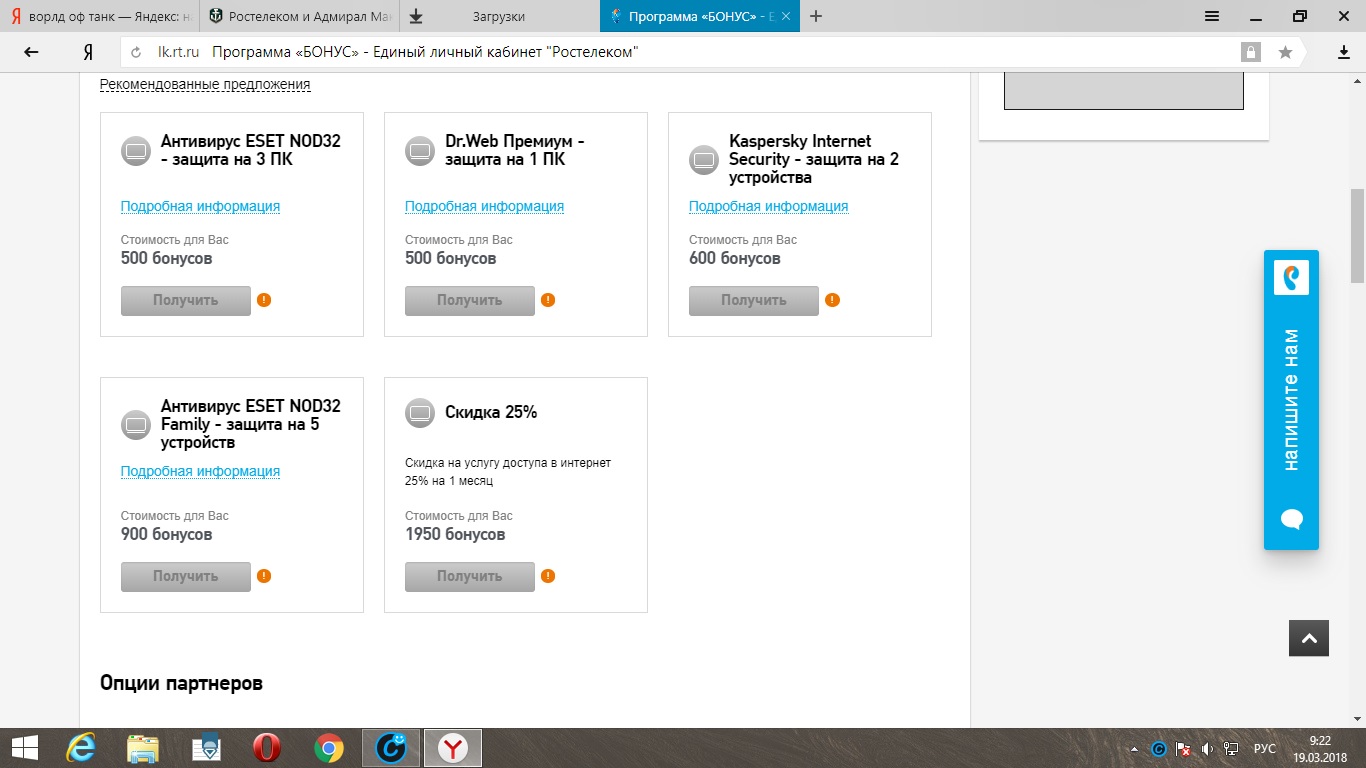This screenshot has height=768, width=1366.
Task: Click the monitor icon of Dr.Web Премиум card
Action: click(x=420, y=151)
